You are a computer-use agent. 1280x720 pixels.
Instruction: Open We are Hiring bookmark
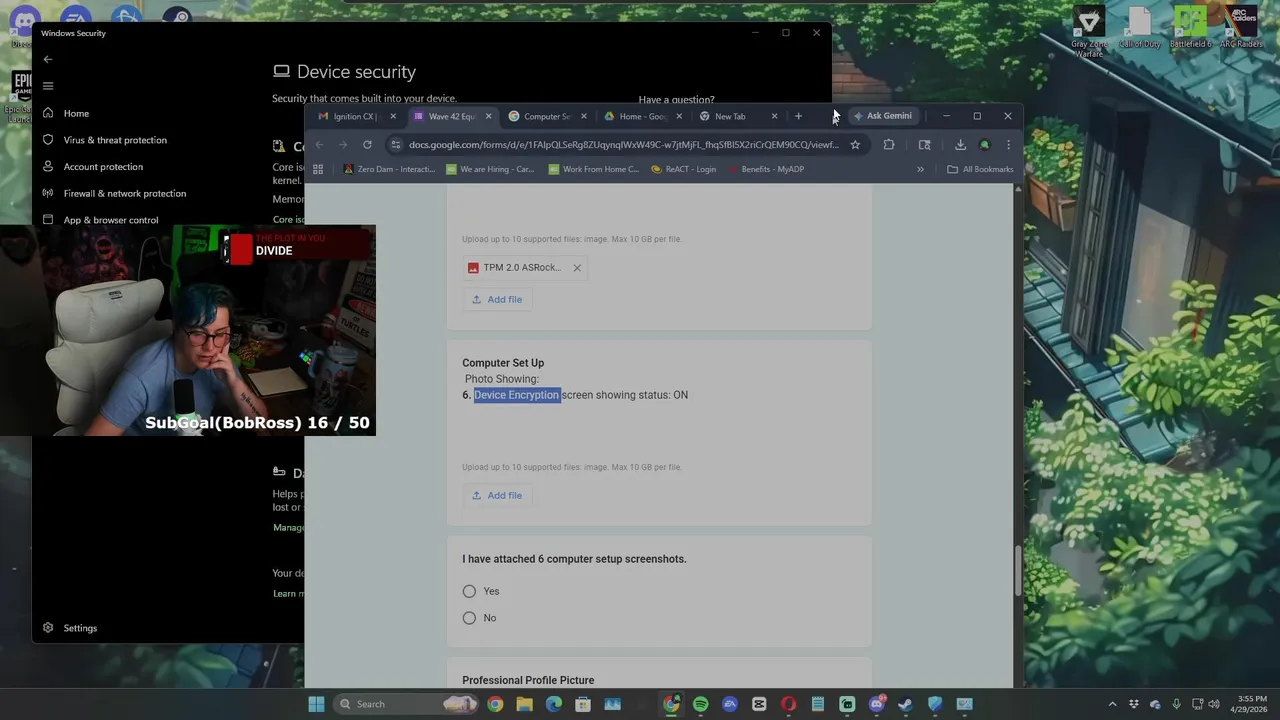[x=490, y=169]
